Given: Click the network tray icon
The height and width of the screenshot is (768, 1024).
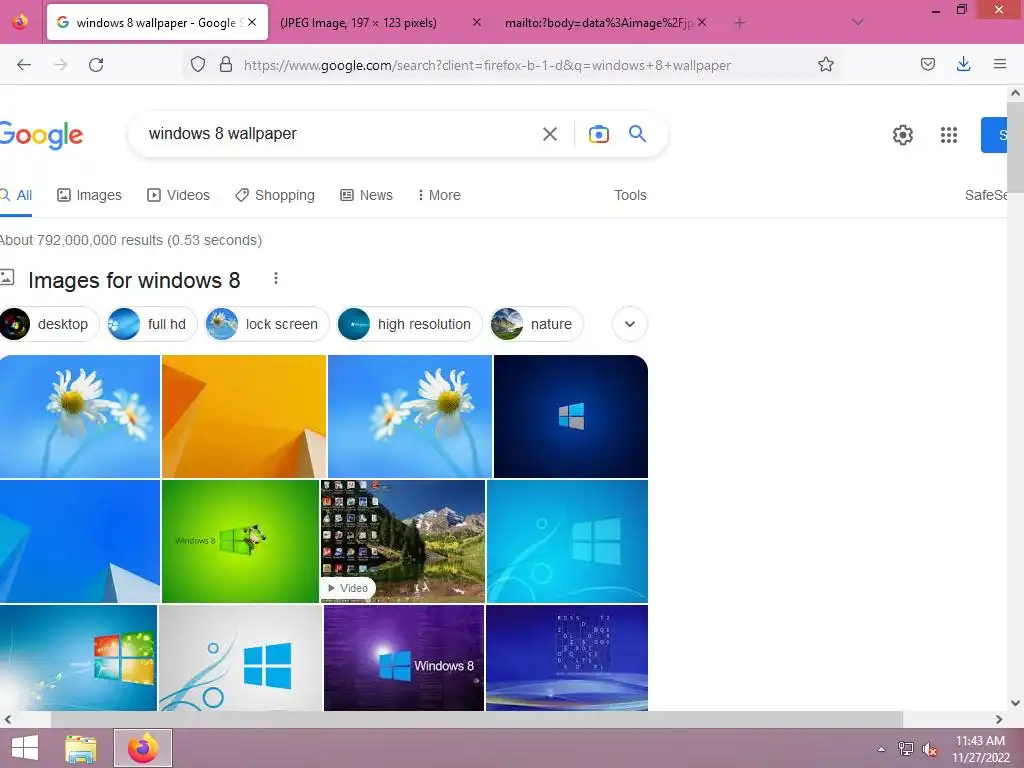Looking at the screenshot, I should pos(905,749).
